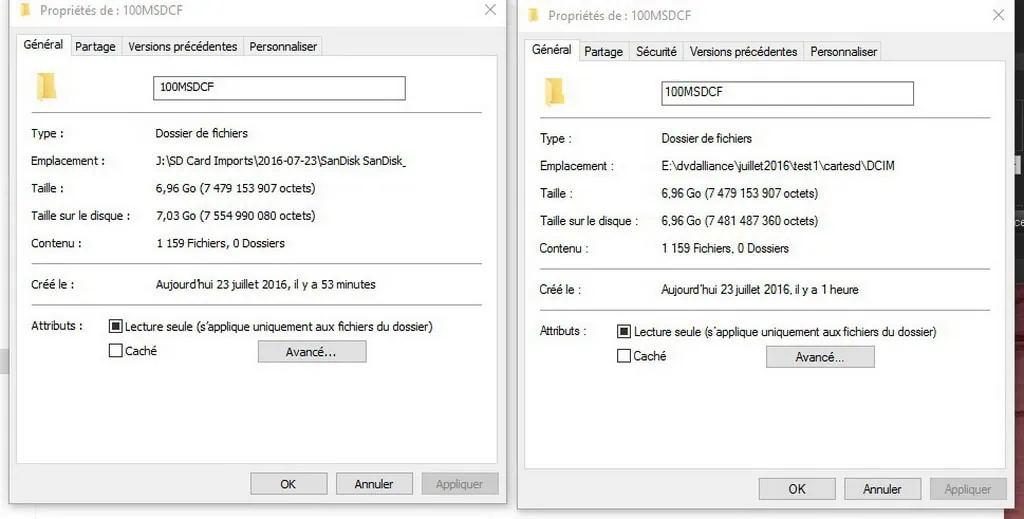Toggle Lecture seule checkbox in right dialog
This screenshot has height=519, width=1024.
624,332
